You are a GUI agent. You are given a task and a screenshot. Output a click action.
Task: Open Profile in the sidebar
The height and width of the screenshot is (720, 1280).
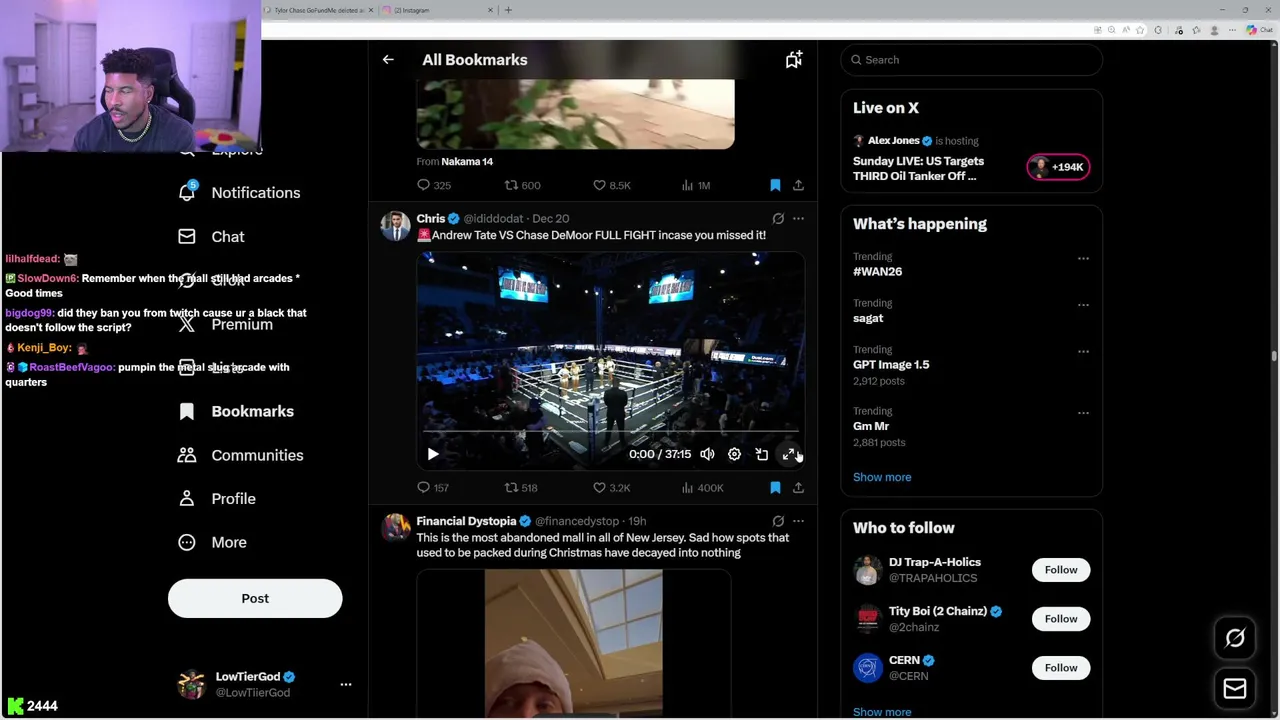(x=233, y=499)
